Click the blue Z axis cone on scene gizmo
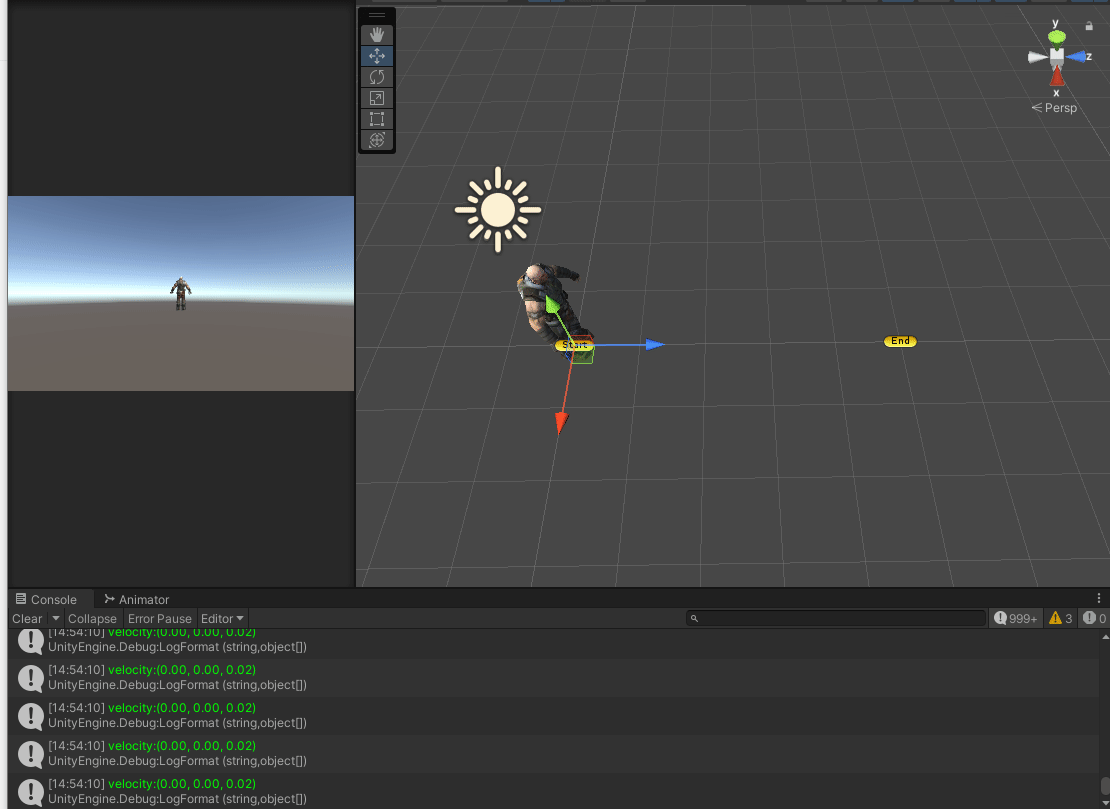Image resolution: width=1110 pixels, height=809 pixels. (x=1077, y=56)
